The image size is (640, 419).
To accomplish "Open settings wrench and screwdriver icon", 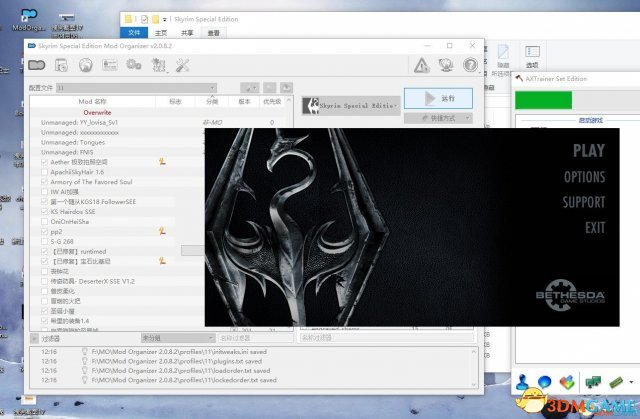I will coord(182,65).
